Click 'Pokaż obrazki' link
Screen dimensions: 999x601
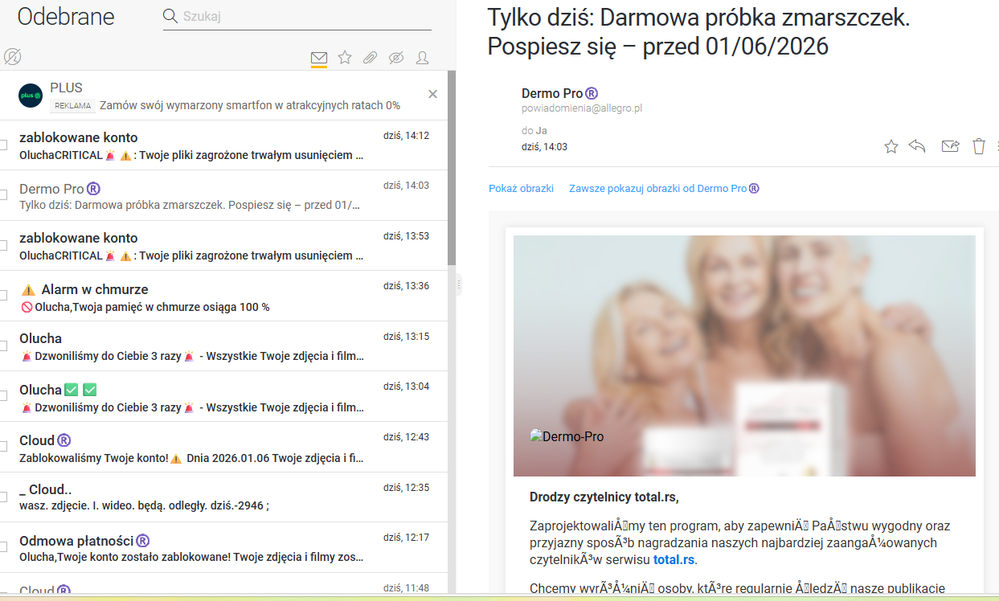(521, 188)
